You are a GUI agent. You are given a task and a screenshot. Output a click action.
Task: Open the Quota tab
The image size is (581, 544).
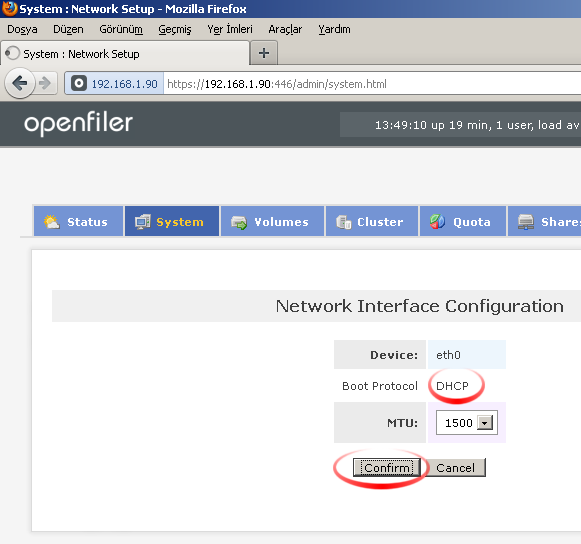tap(462, 222)
